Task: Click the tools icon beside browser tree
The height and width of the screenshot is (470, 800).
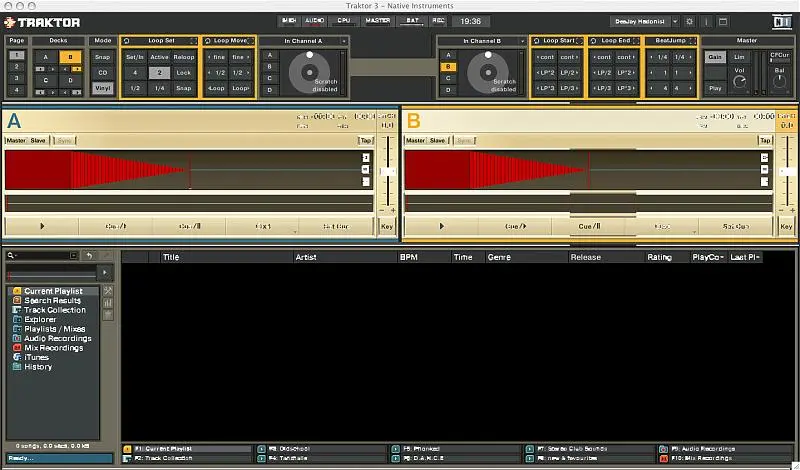Action: (108, 291)
